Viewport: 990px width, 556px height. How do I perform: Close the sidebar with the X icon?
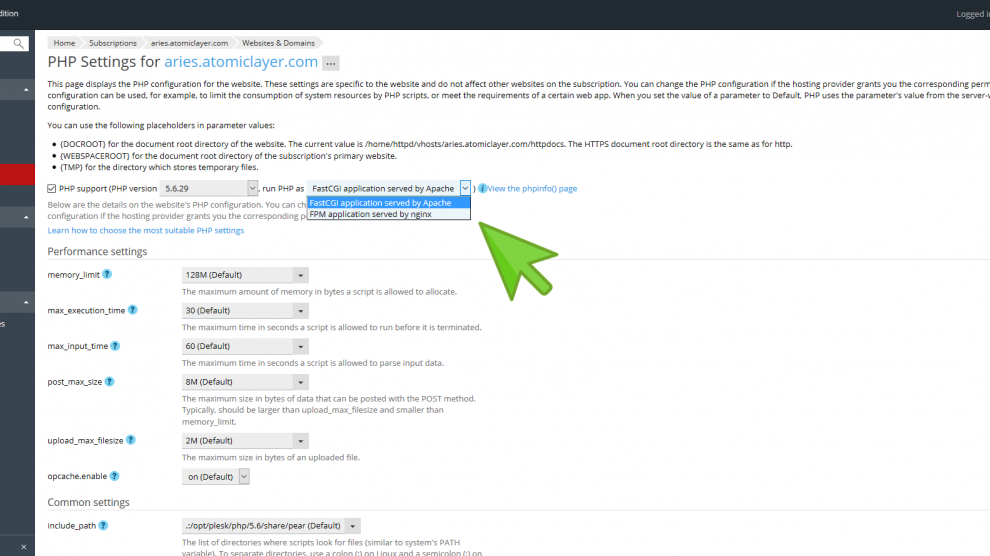(x=23, y=547)
